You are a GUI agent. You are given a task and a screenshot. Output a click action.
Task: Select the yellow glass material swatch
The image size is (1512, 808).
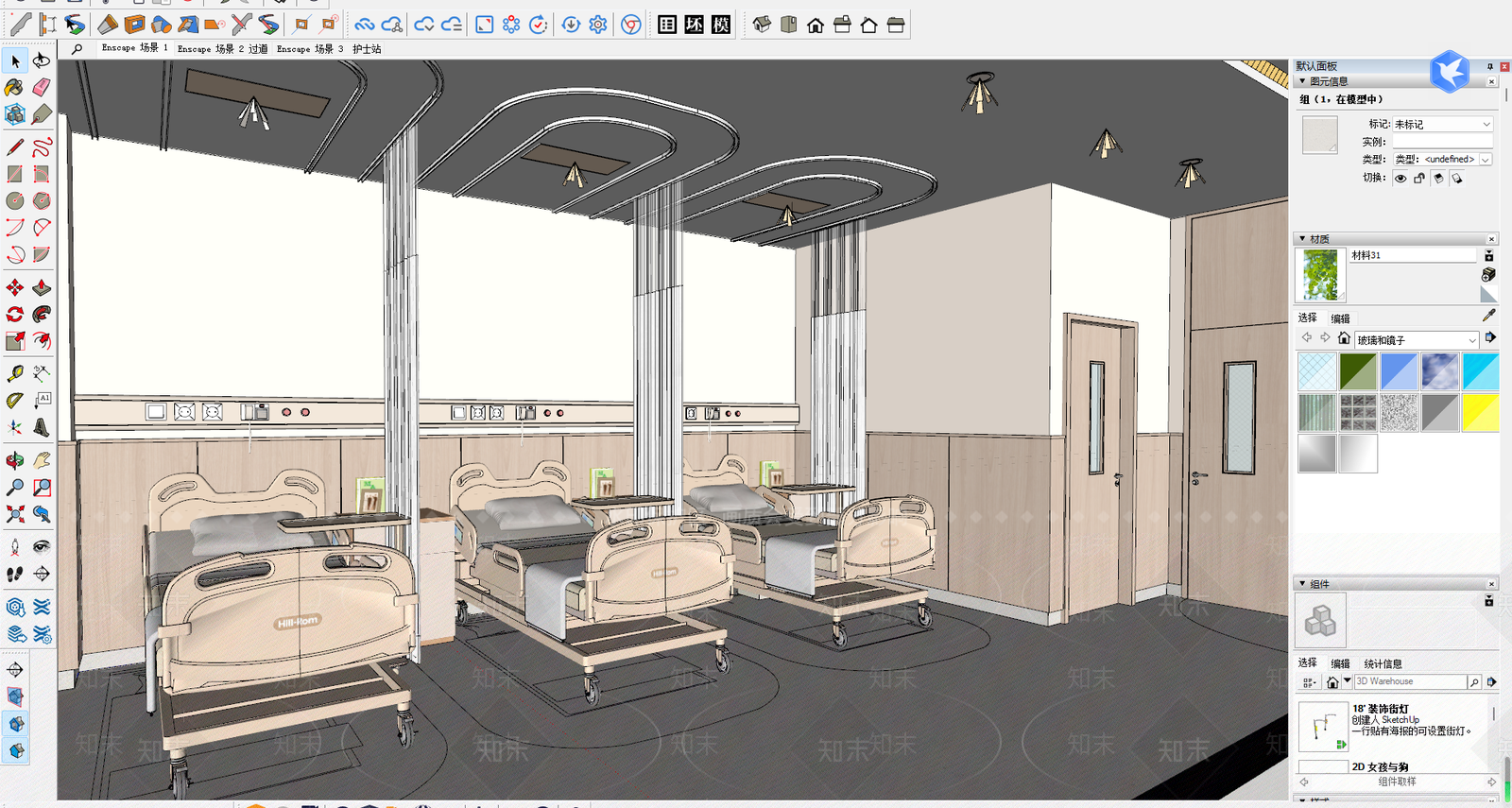[x=1480, y=412]
